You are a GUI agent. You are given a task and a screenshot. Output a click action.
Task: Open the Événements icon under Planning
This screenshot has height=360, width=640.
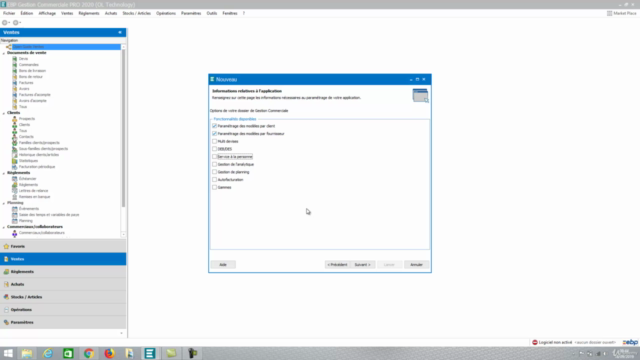click(x=15, y=209)
